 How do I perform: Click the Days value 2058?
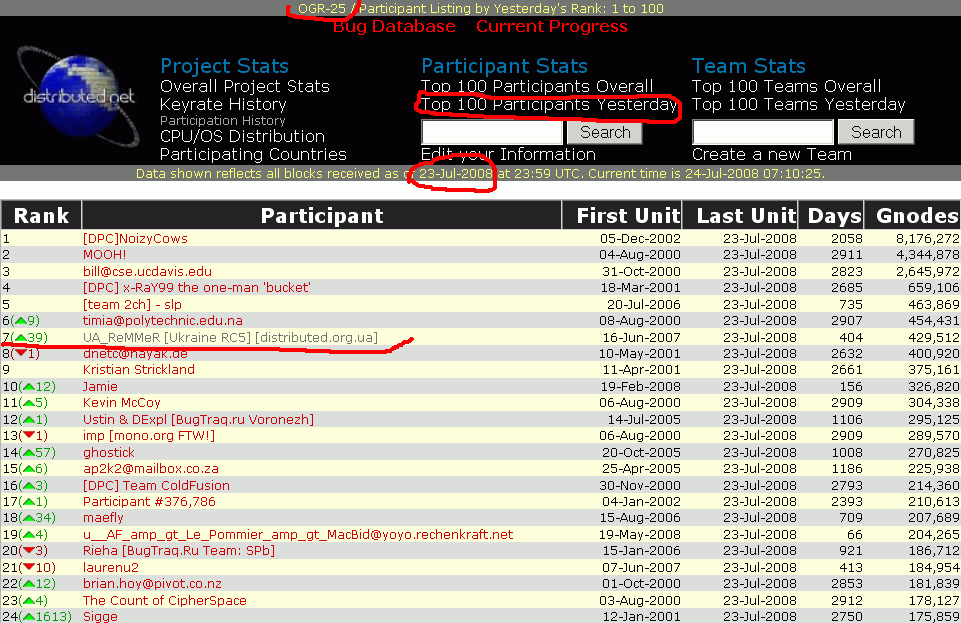click(x=846, y=238)
